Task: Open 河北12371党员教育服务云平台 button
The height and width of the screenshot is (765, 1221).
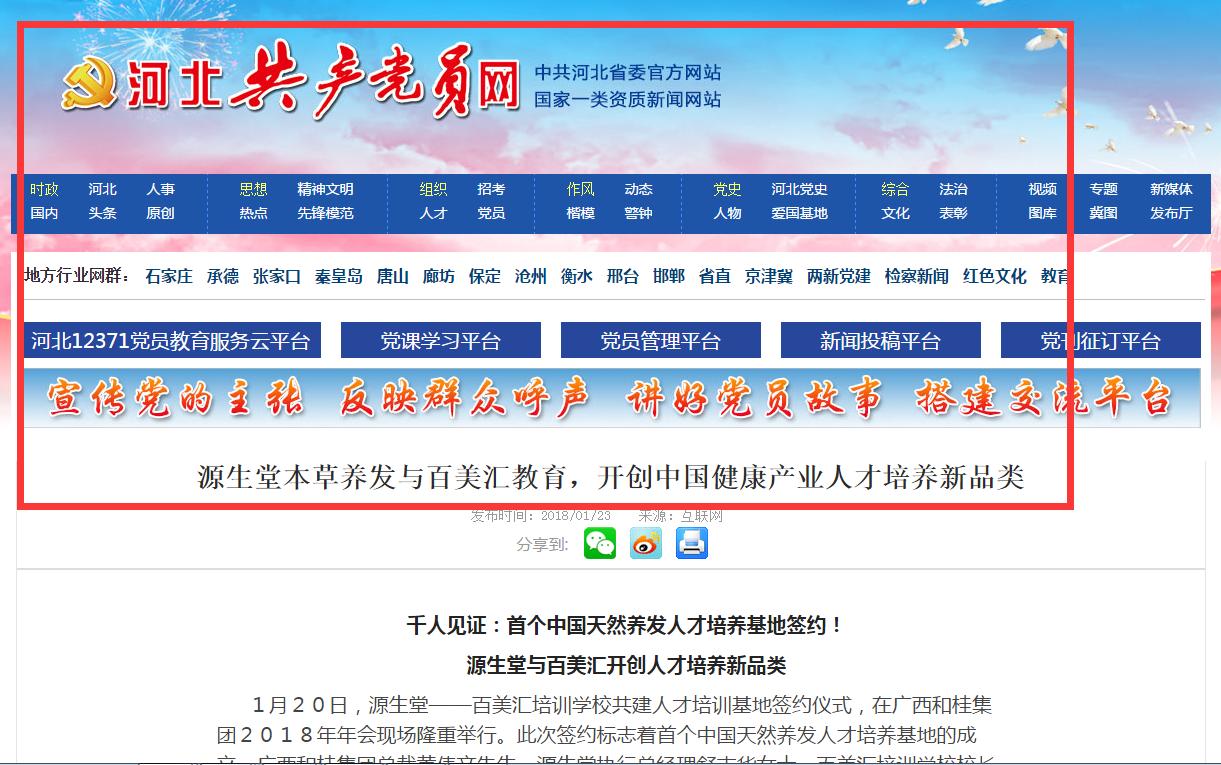Action: pos(170,341)
